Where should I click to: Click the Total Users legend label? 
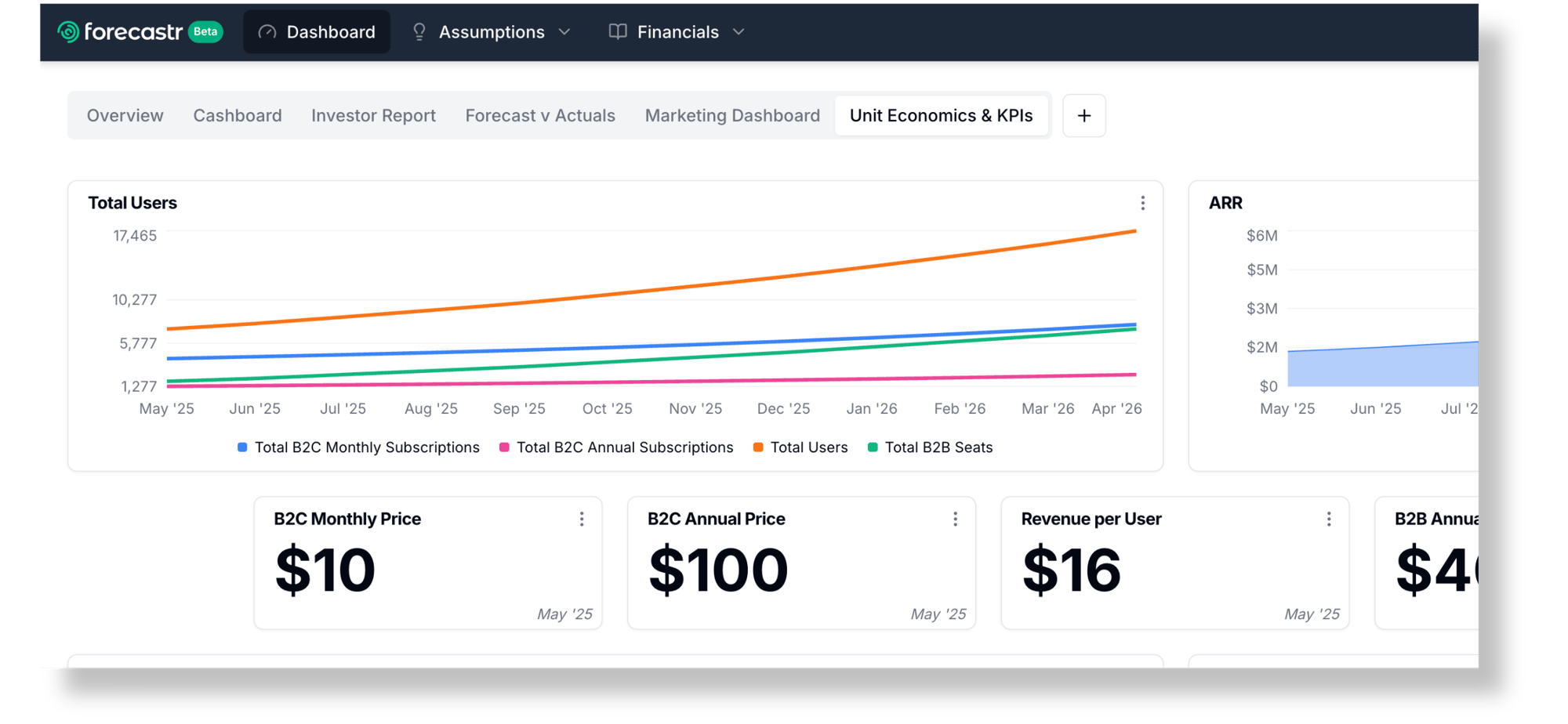point(809,447)
